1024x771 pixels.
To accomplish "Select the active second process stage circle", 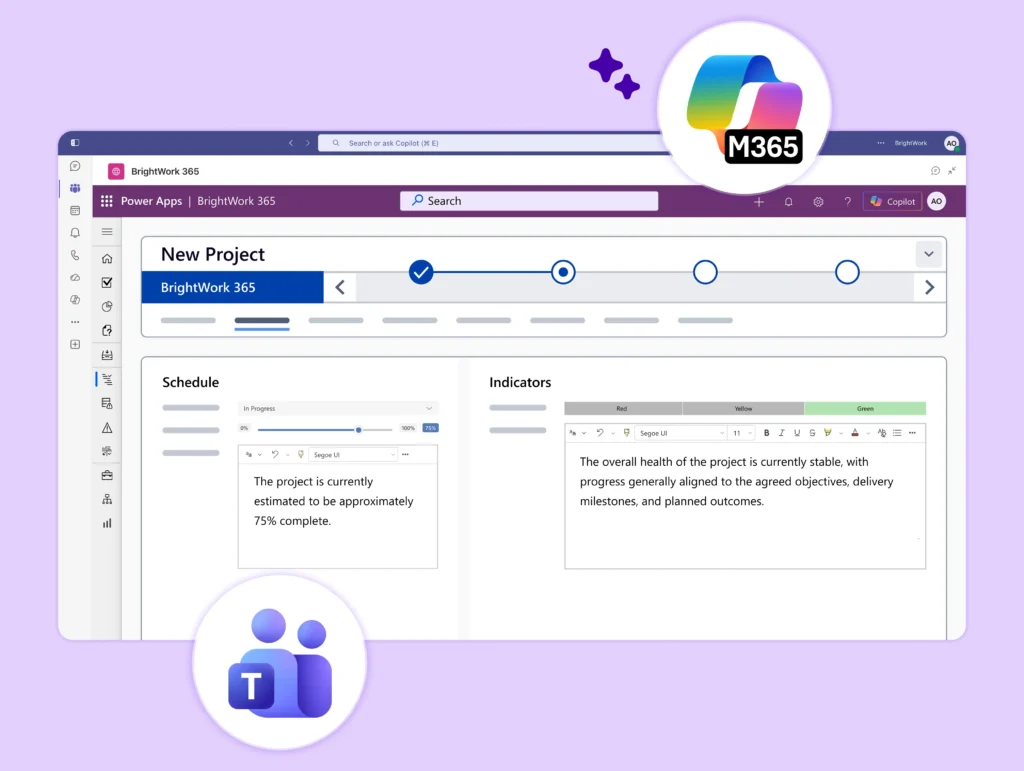I will pyautogui.click(x=563, y=272).
